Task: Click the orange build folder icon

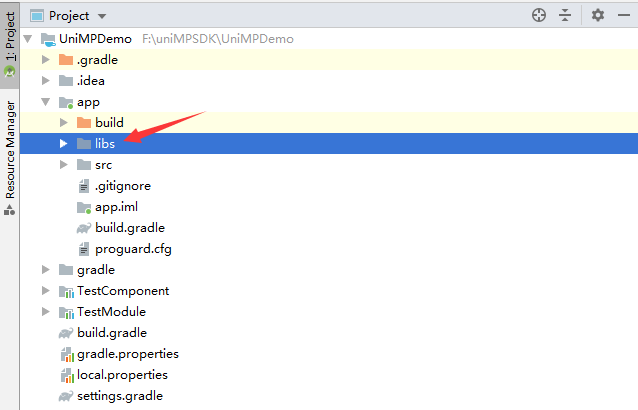Action: [84, 122]
